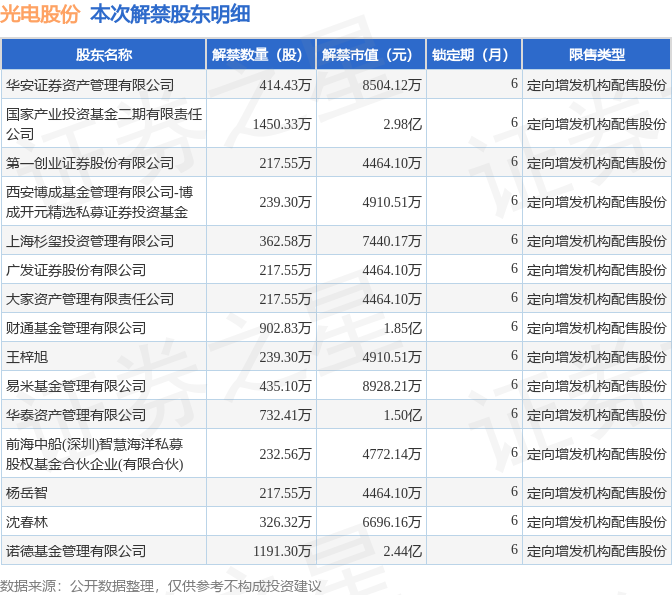Click the 光电股份 stock name in title

(40, 14)
